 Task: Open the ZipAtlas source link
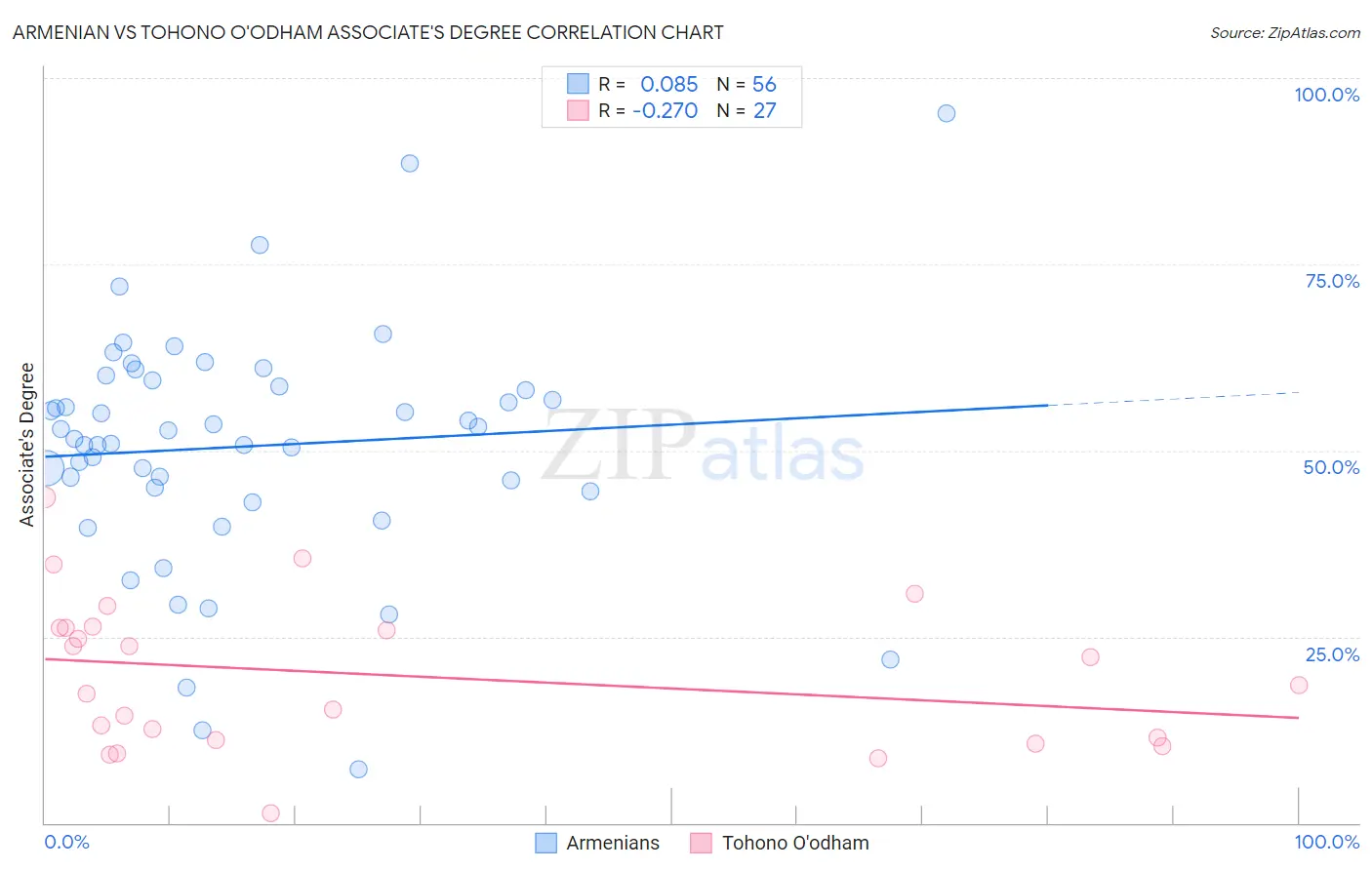1285,32
